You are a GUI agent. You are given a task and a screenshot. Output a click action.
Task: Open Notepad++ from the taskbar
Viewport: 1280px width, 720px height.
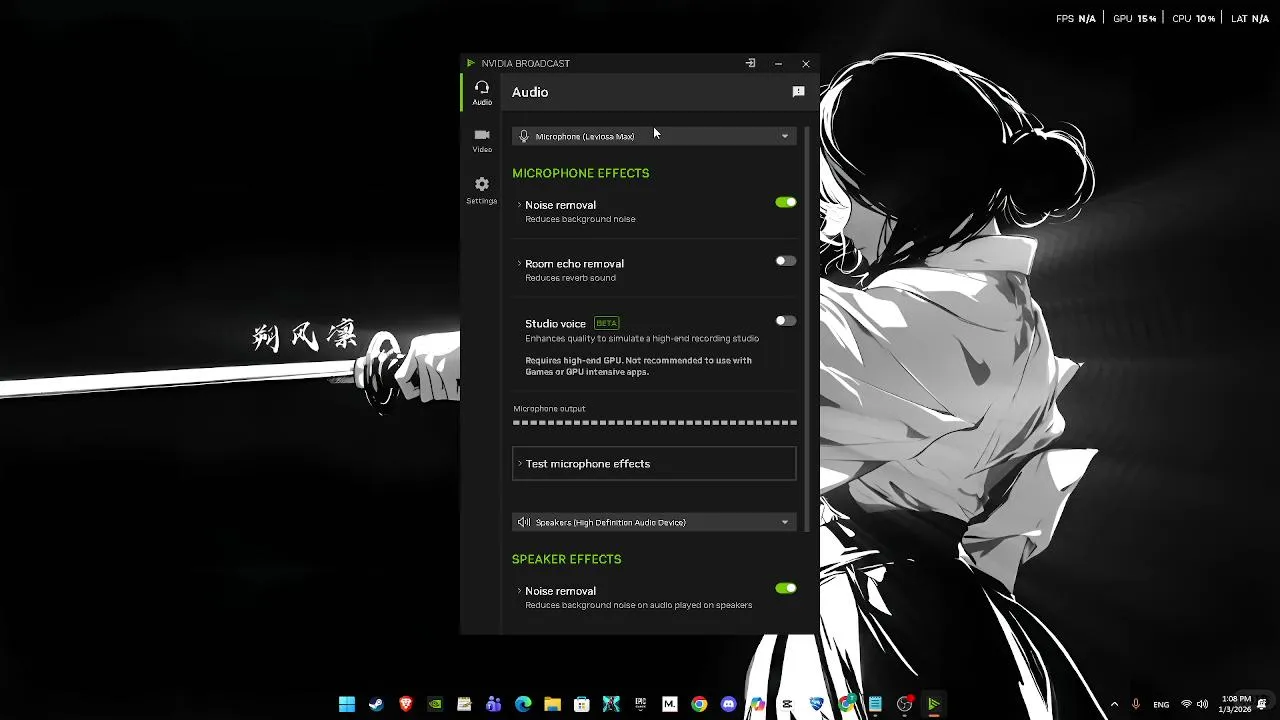point(464,704)
